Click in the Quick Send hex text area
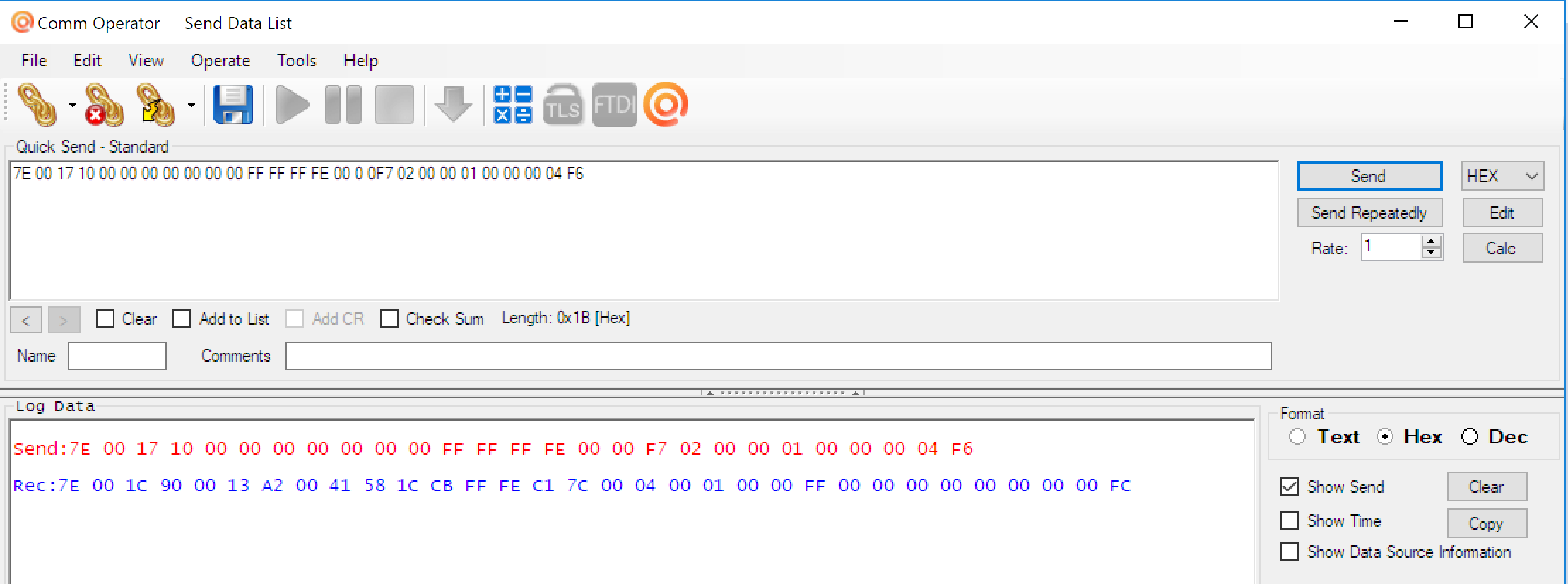This screenshot has height=584, width=1568. click(x=644, y=230)
